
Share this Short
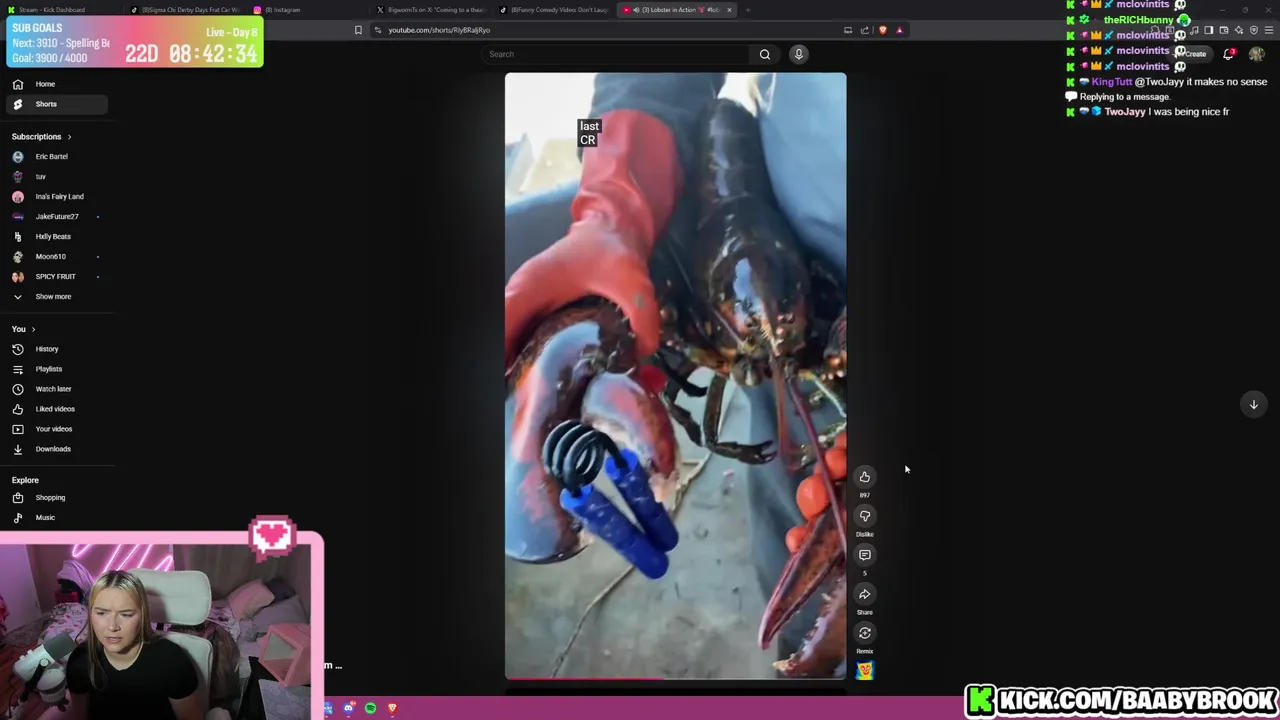coord(865,594)
